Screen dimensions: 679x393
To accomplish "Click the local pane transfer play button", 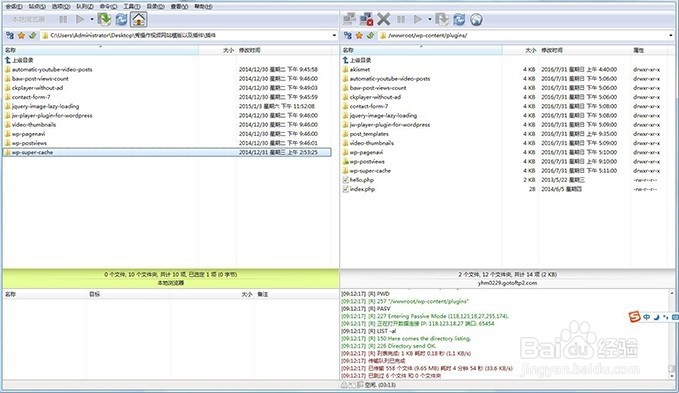I will pyautogui.click(x=80, y=19).
